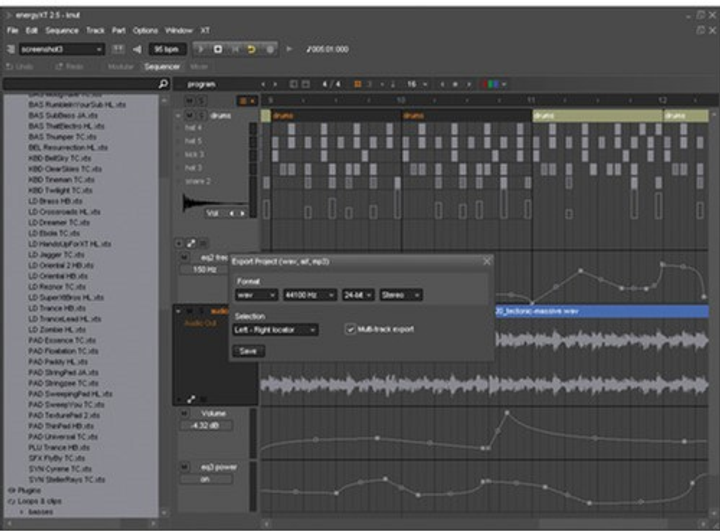
Task: Open the Stereo channel dropdown
Action: point(400,295)
